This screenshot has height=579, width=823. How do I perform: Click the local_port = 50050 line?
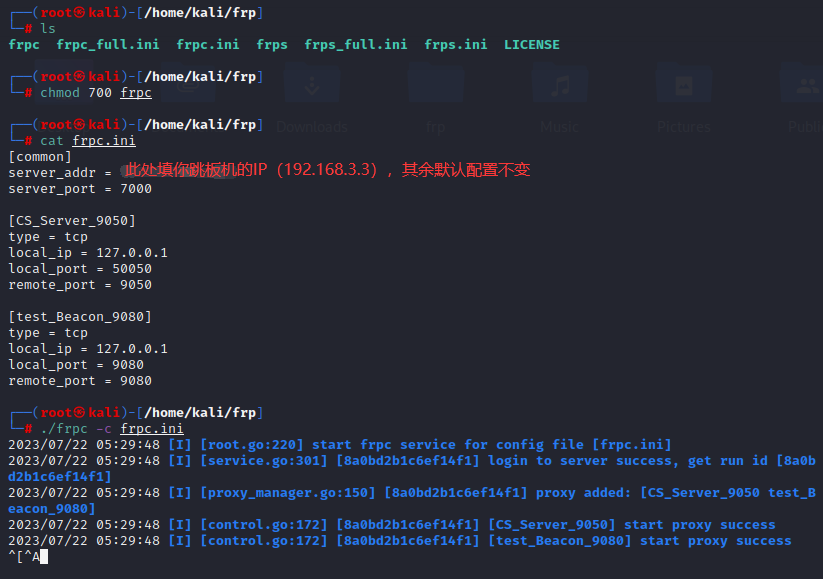coord(80,269)
